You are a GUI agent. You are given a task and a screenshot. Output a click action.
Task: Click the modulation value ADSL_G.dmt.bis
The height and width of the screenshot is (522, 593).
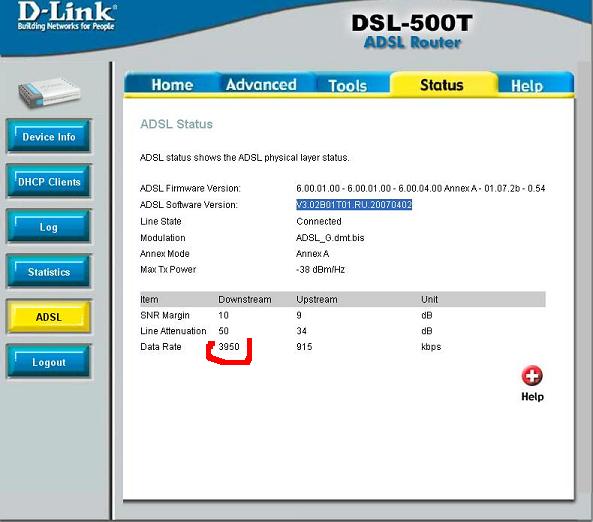[x=330, y=238]
